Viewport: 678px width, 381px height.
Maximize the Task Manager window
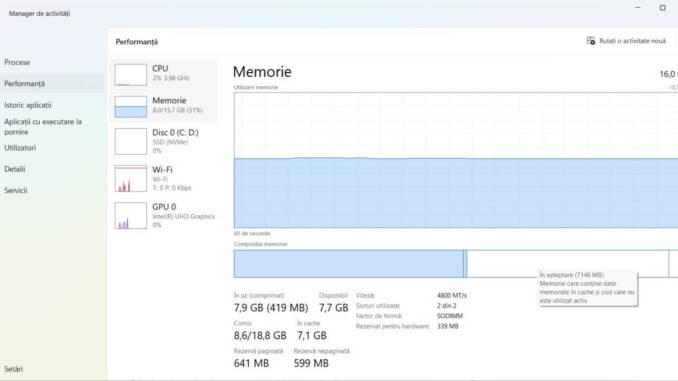pos(662,7)
